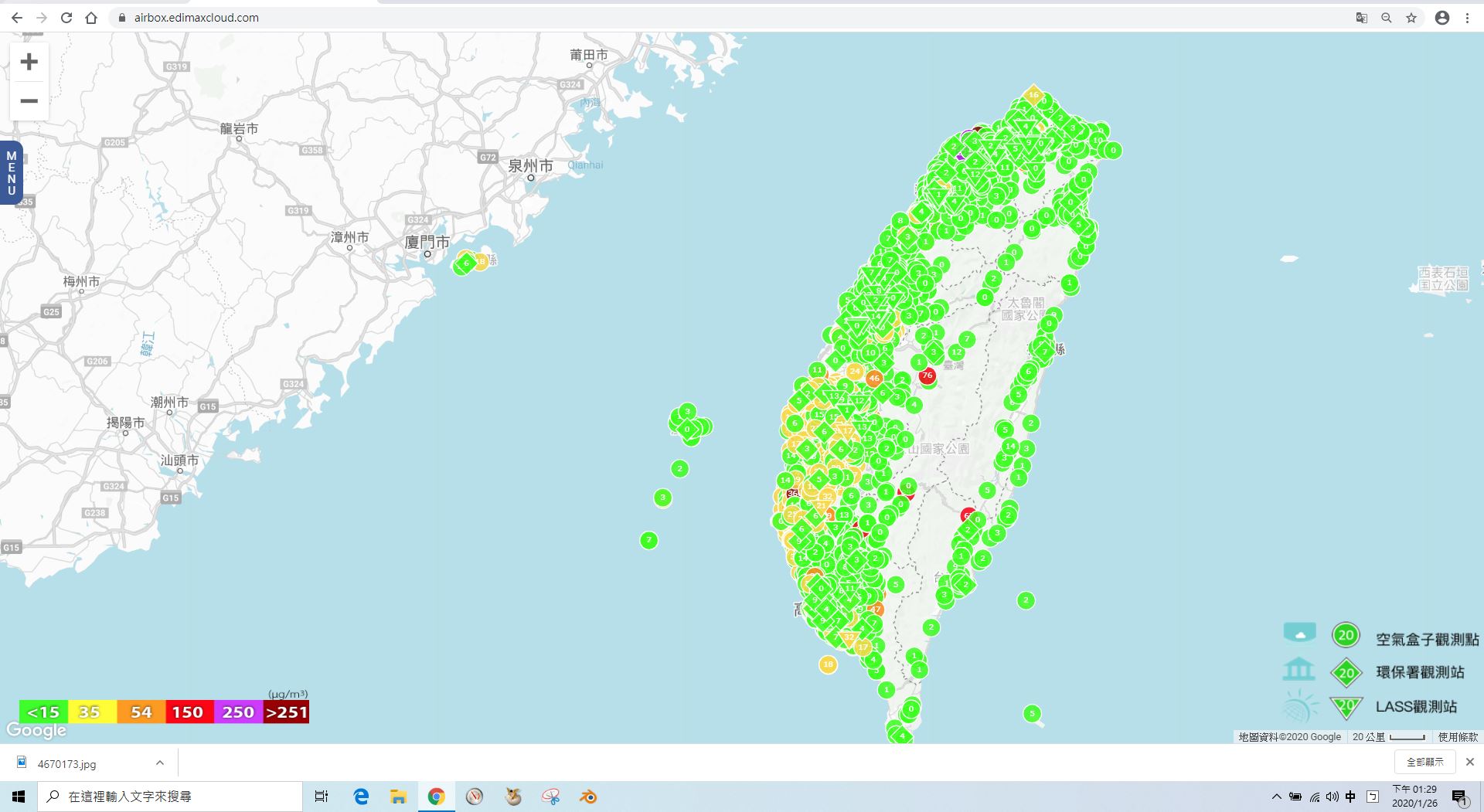Go forward in the browser
Screen dimensions: 1484x812
point(41,18)
